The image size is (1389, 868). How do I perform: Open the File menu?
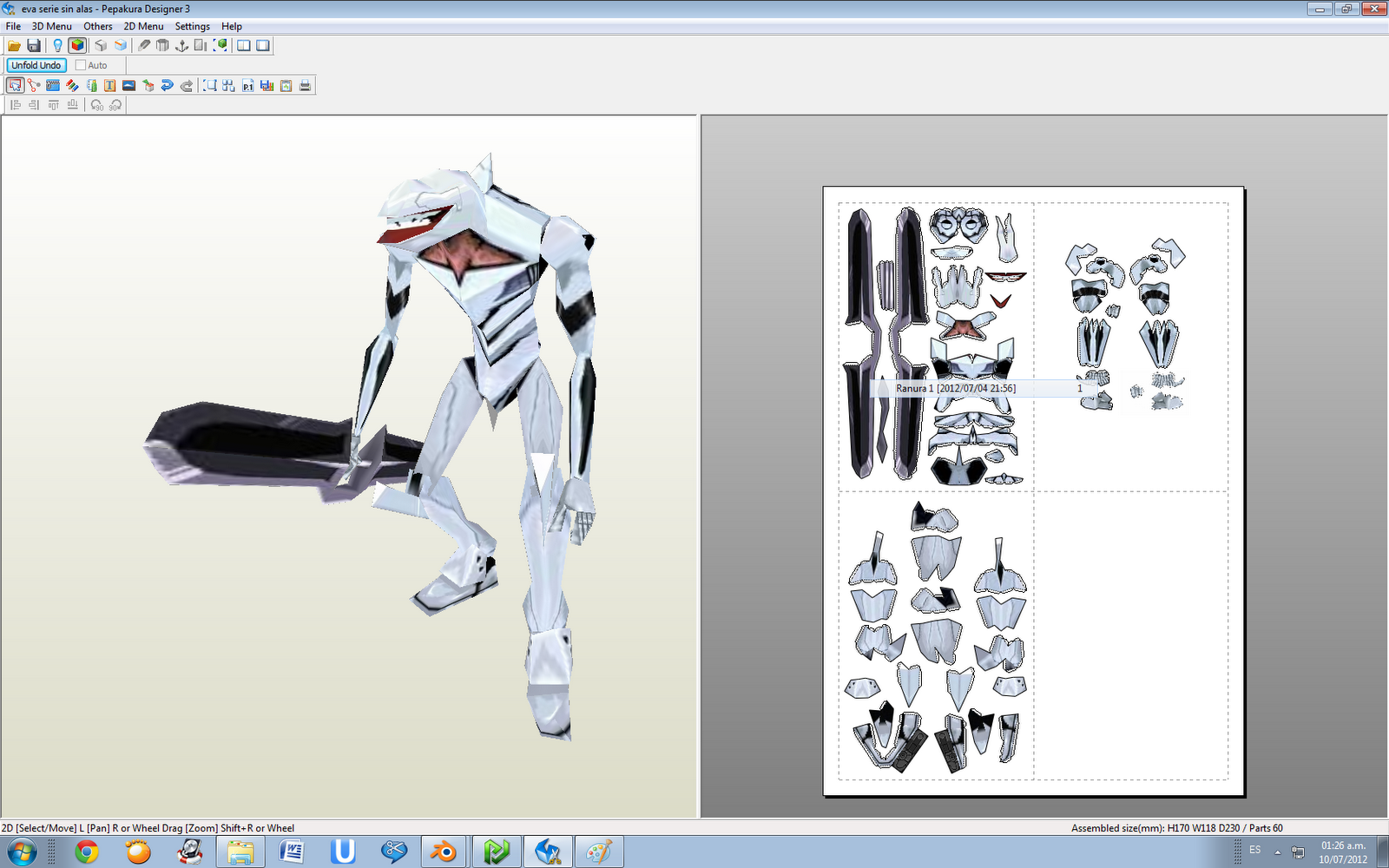[13, 26]
